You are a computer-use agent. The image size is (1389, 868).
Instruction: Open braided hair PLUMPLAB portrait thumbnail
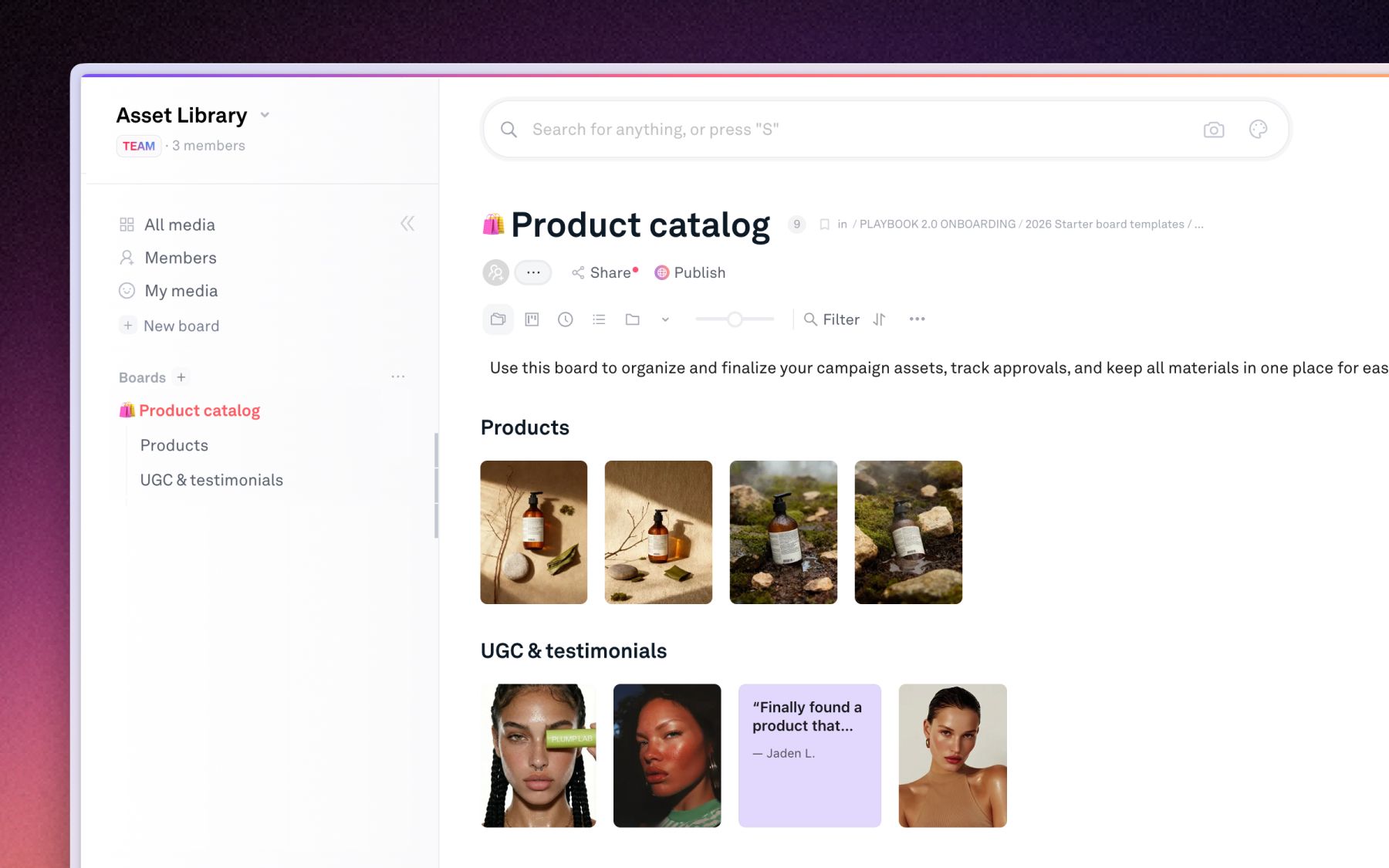(x=538, y=755)
